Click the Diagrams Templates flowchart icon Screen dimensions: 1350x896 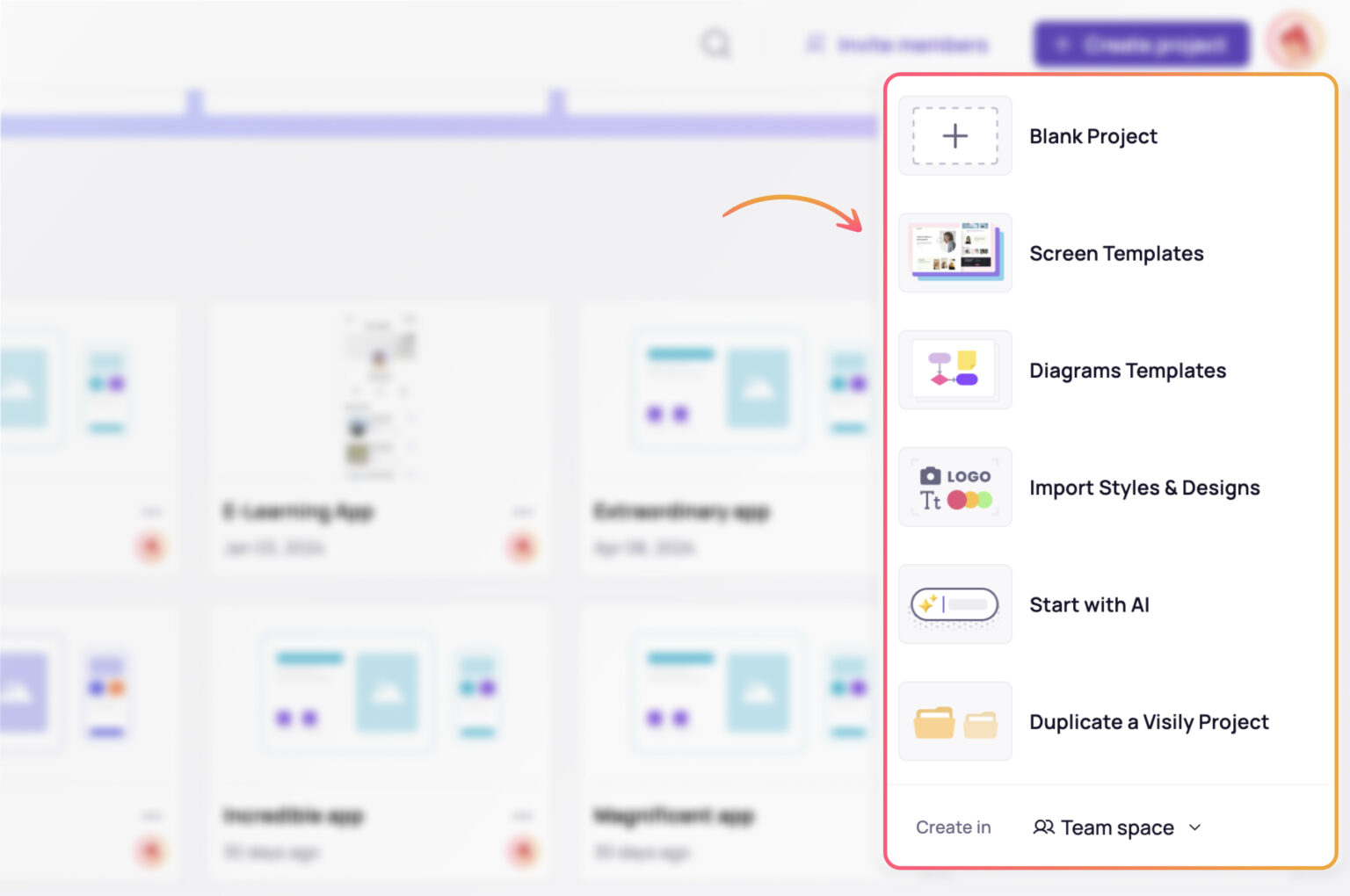point(954,370)
